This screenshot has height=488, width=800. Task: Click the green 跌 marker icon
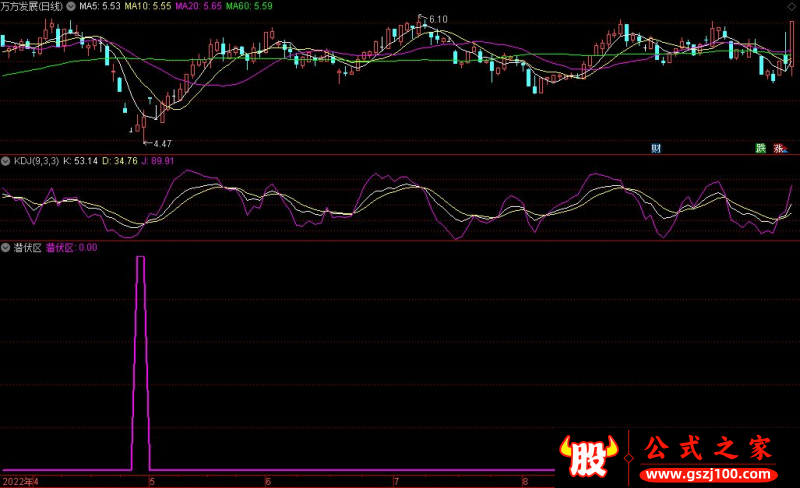tap(761, 149)
